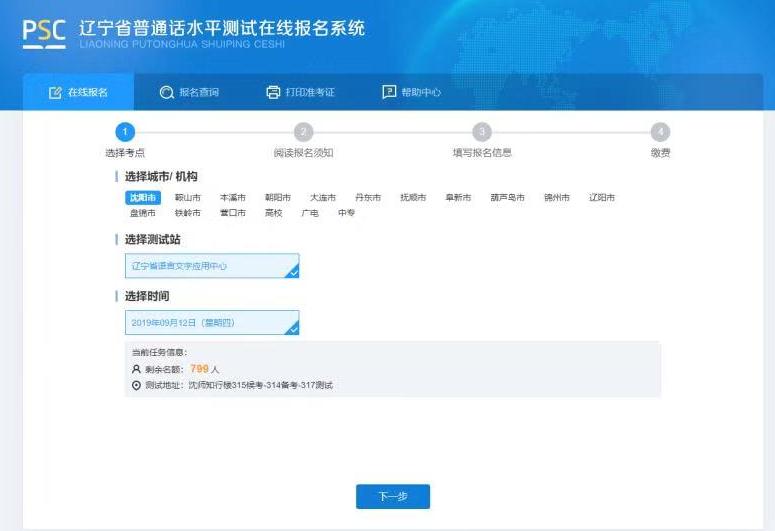Viewport: 775px width, 531px height.
Task: Click the 打印准考证 printer icon
Action: (273, 93)
